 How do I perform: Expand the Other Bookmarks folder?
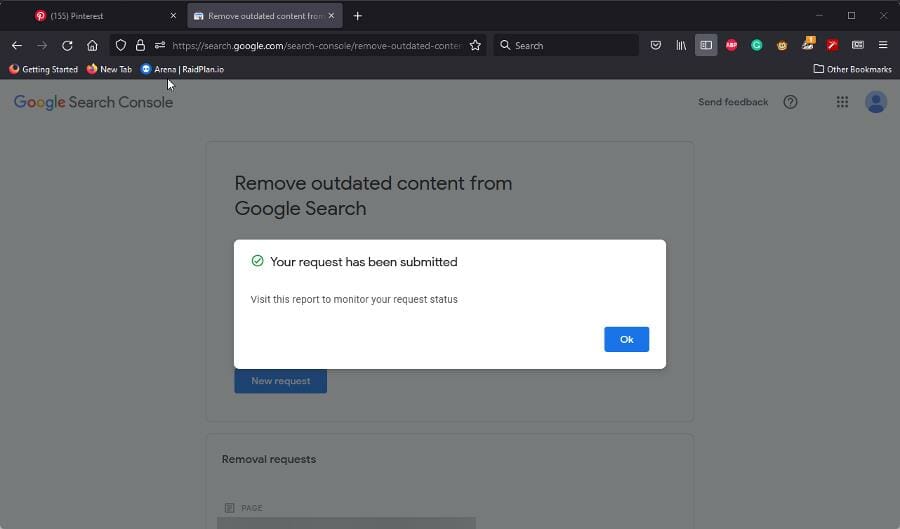click(x=852, y=69)
